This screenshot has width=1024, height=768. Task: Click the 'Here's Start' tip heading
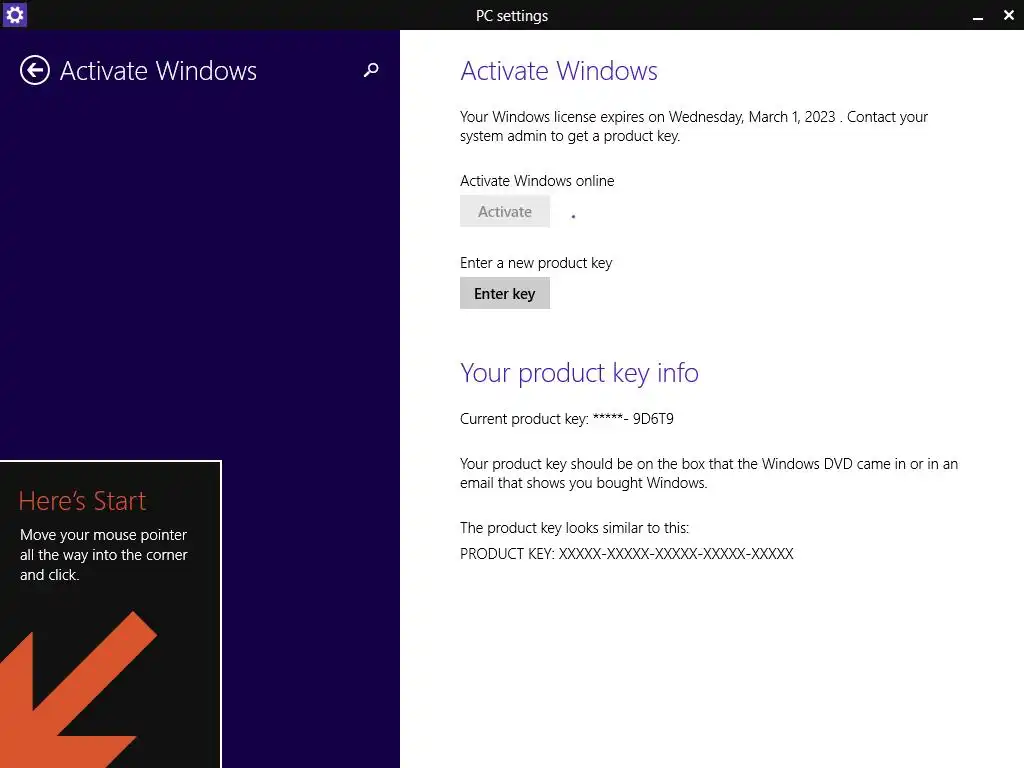coord(82,501)
